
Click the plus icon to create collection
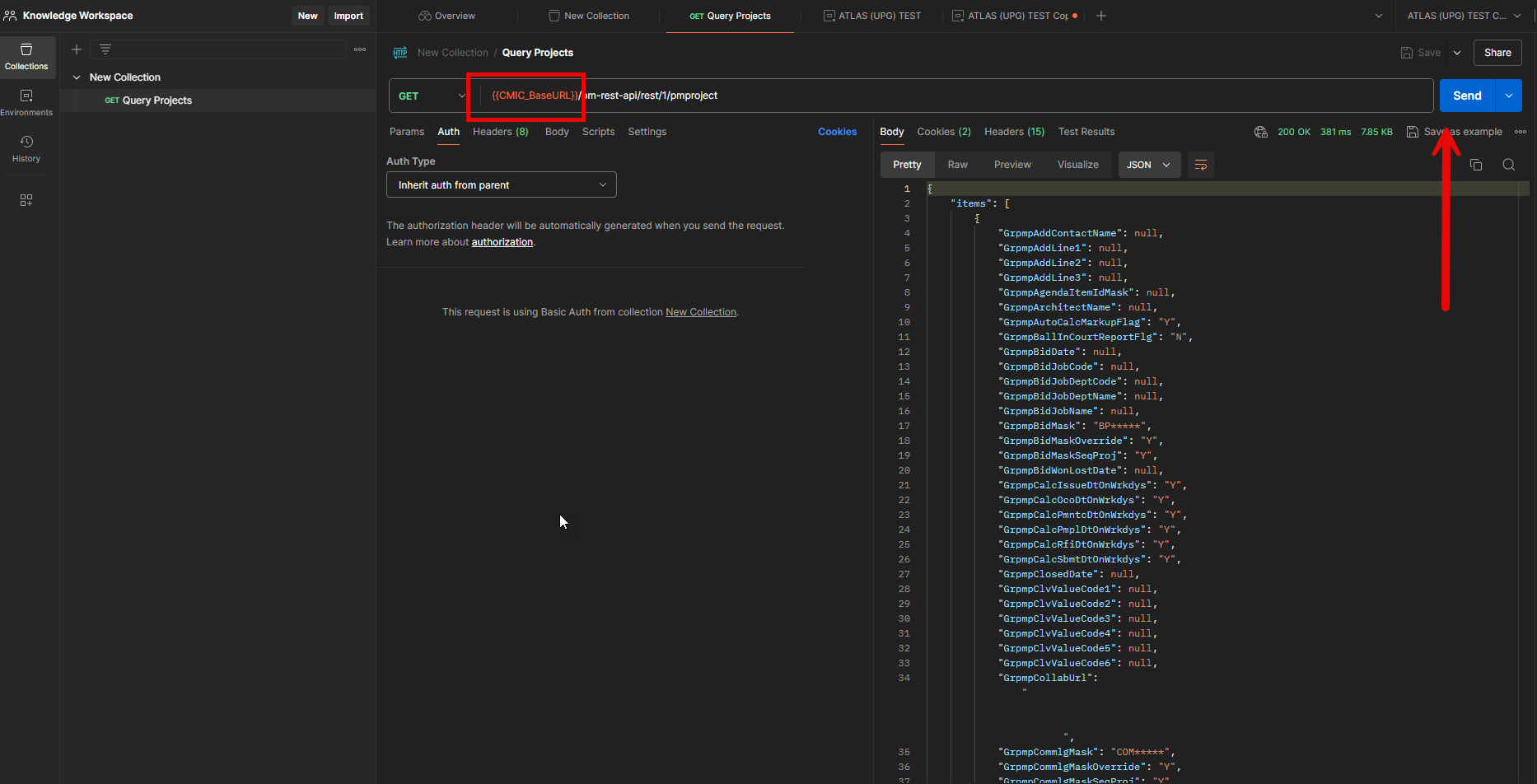[x=77, y=49]
